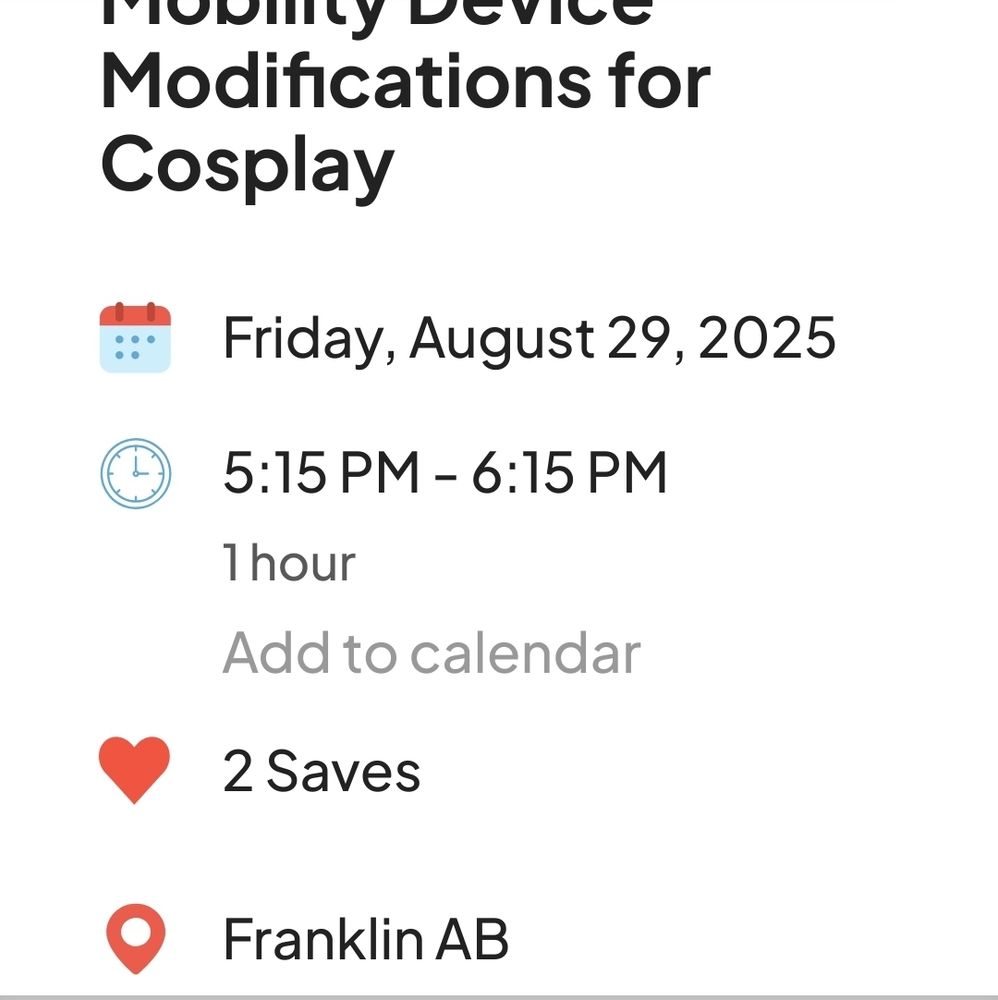
Task: Click the year 2025 in date
Action: click(x=766, y=338)
